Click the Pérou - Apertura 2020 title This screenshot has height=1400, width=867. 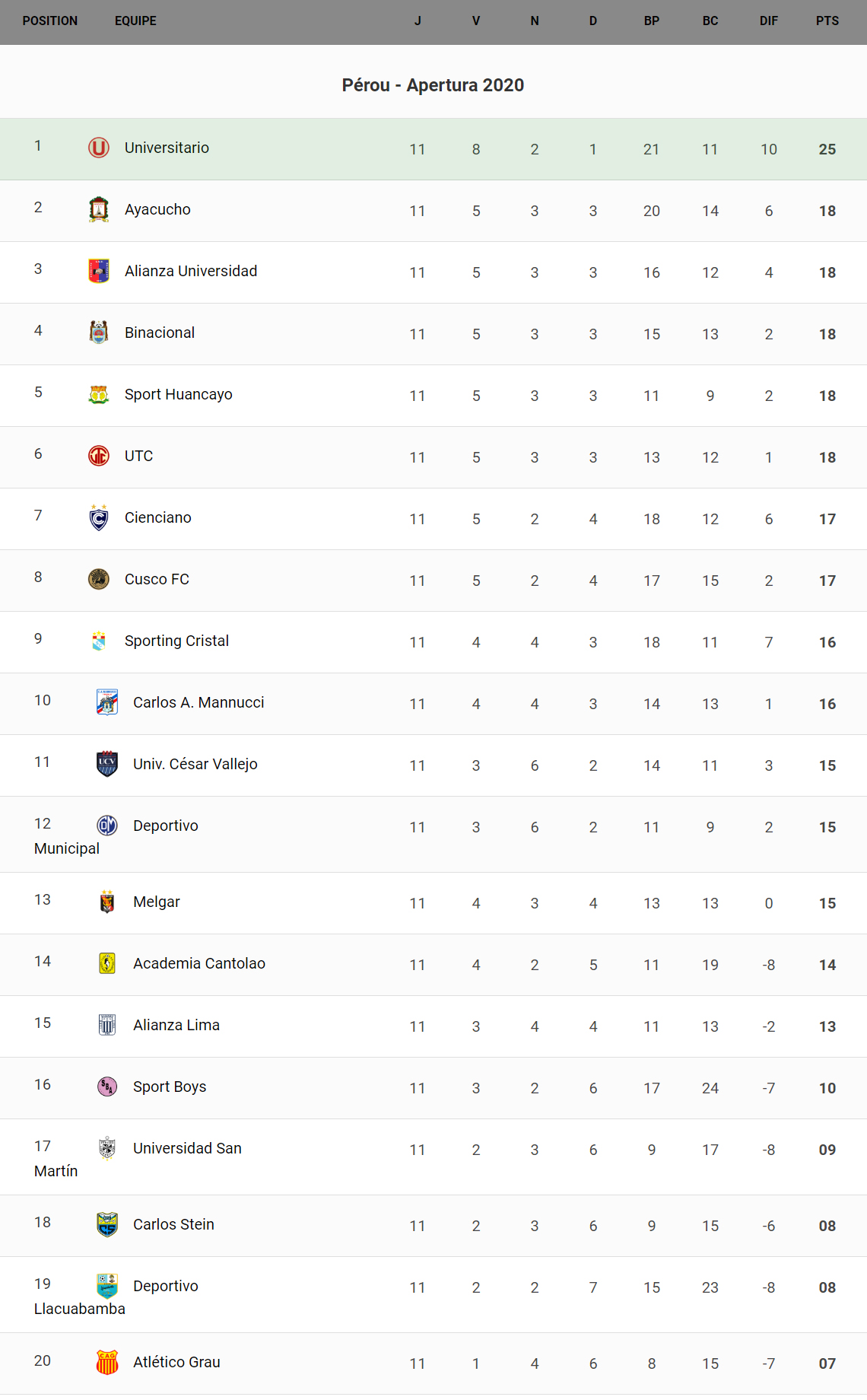click(433, 85)
